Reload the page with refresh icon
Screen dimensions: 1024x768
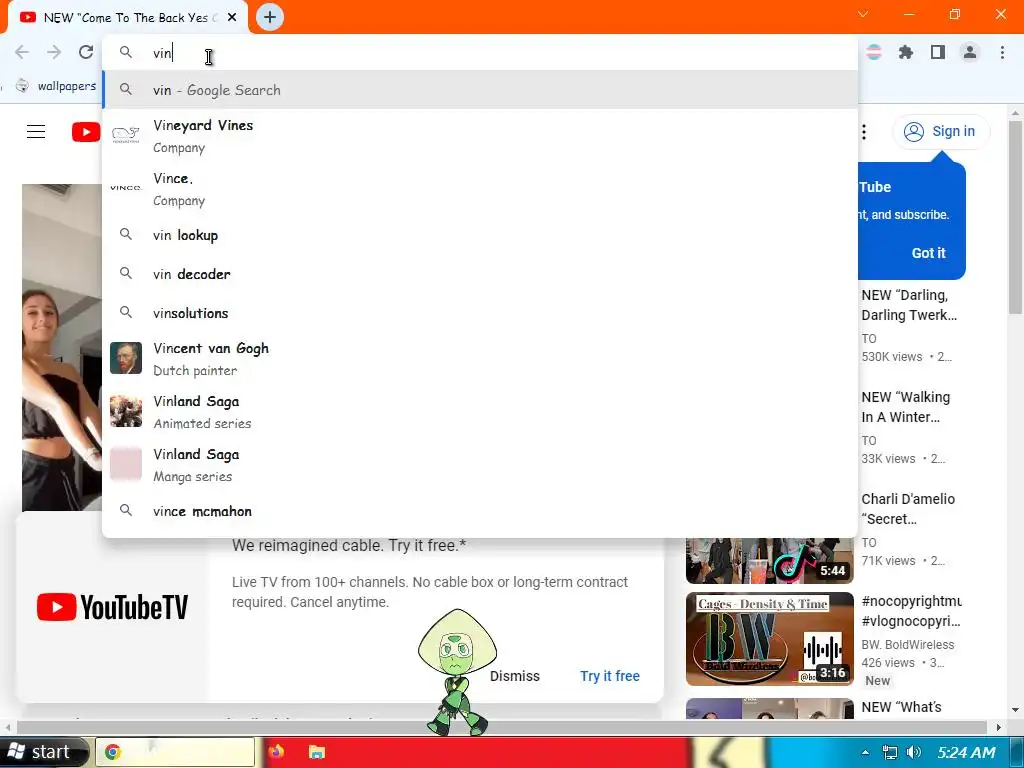(86, 52)
